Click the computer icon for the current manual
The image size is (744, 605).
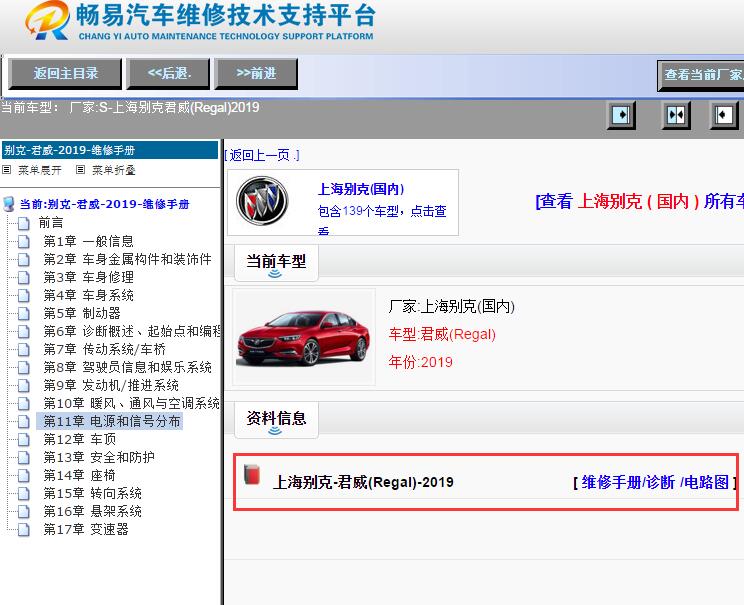coord(9,204)
